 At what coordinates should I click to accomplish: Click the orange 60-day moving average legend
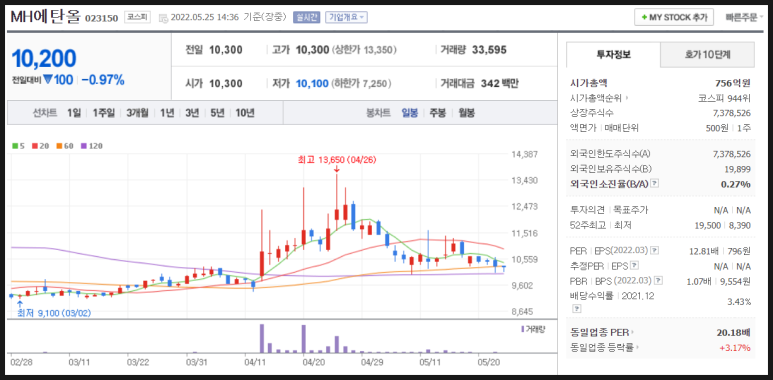coord(64,146)
